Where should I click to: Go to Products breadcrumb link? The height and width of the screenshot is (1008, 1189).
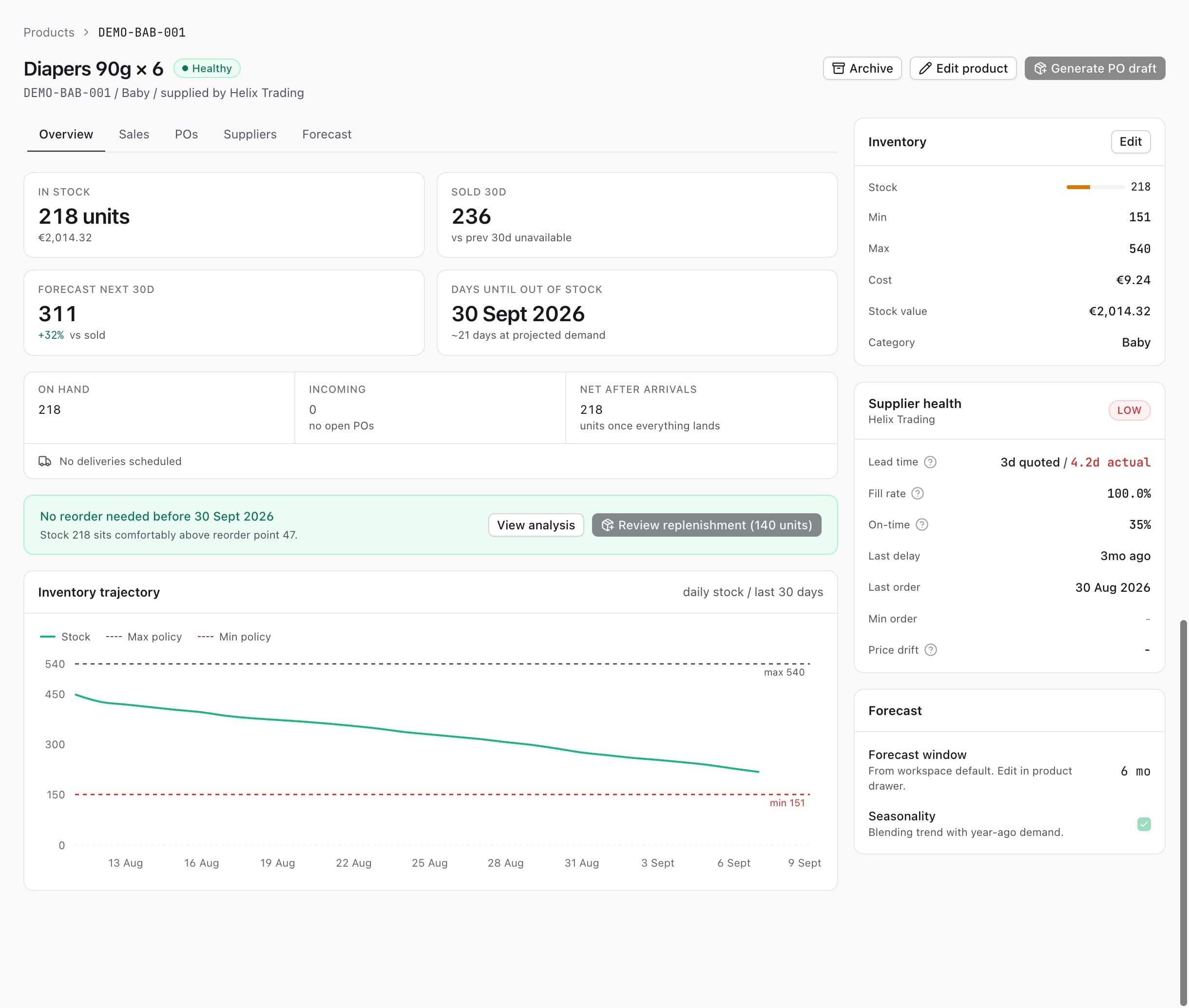click(49, 32)
